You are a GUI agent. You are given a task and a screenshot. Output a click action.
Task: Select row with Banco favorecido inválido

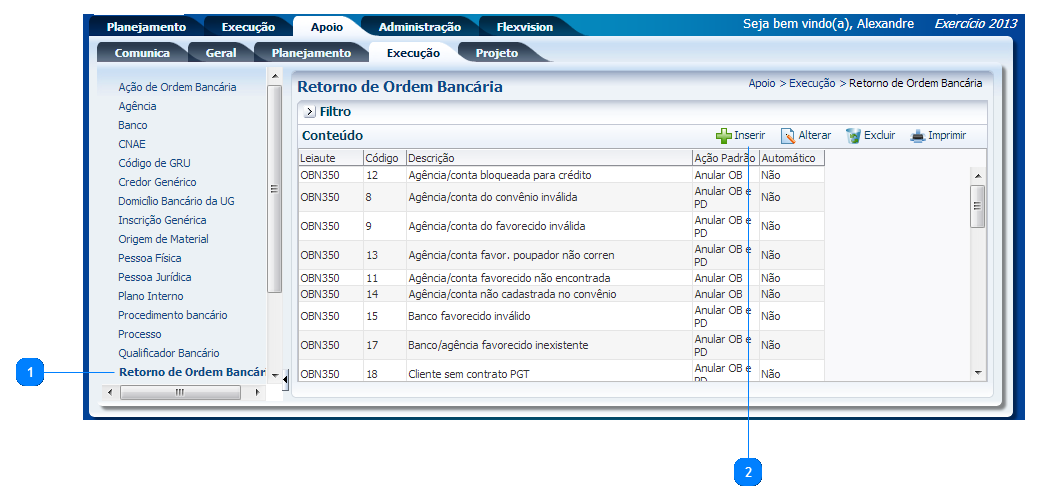tap(469, 316)
